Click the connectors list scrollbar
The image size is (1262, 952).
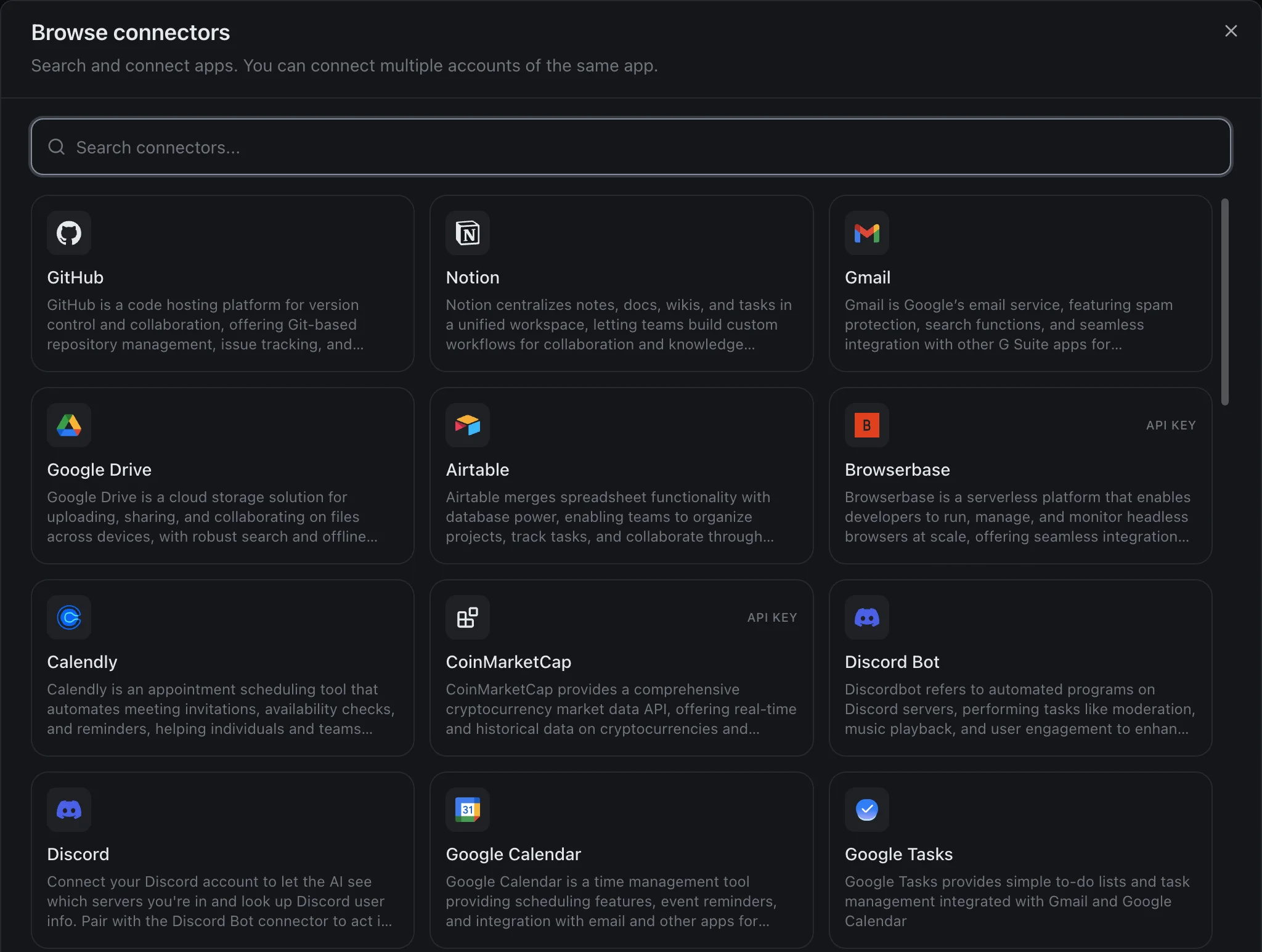click(x=1225, y=302)
